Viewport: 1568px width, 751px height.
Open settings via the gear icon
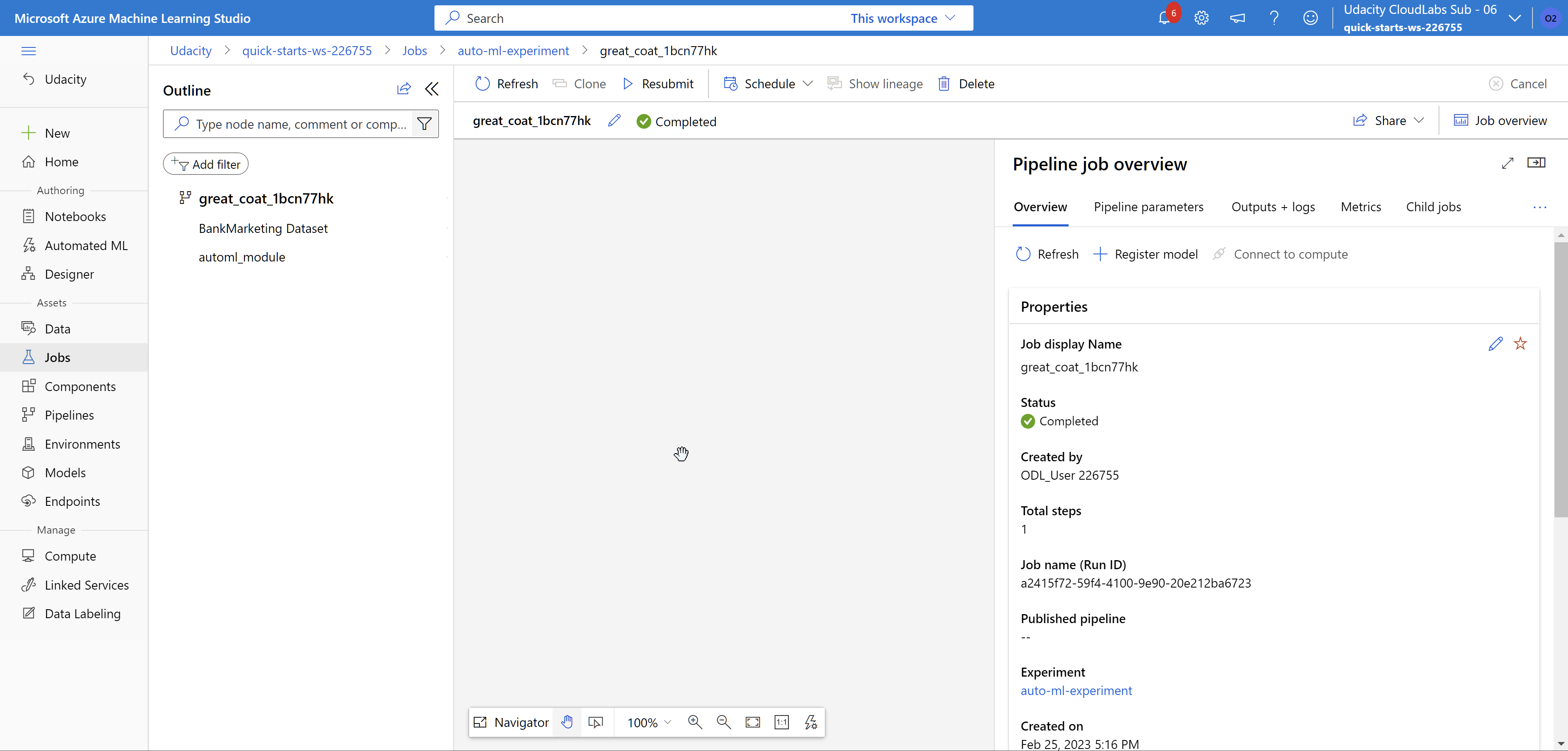(1201, 18)
